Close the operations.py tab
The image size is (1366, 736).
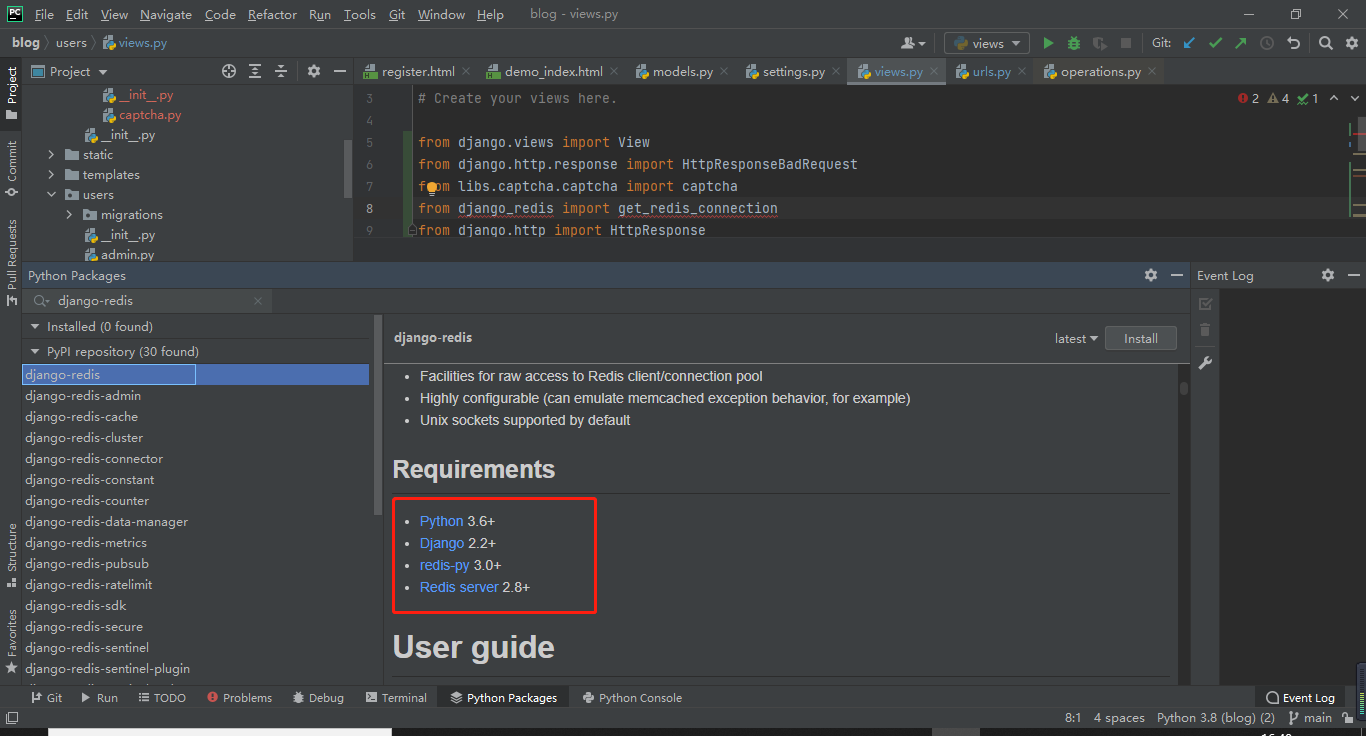coord(1152,72)
